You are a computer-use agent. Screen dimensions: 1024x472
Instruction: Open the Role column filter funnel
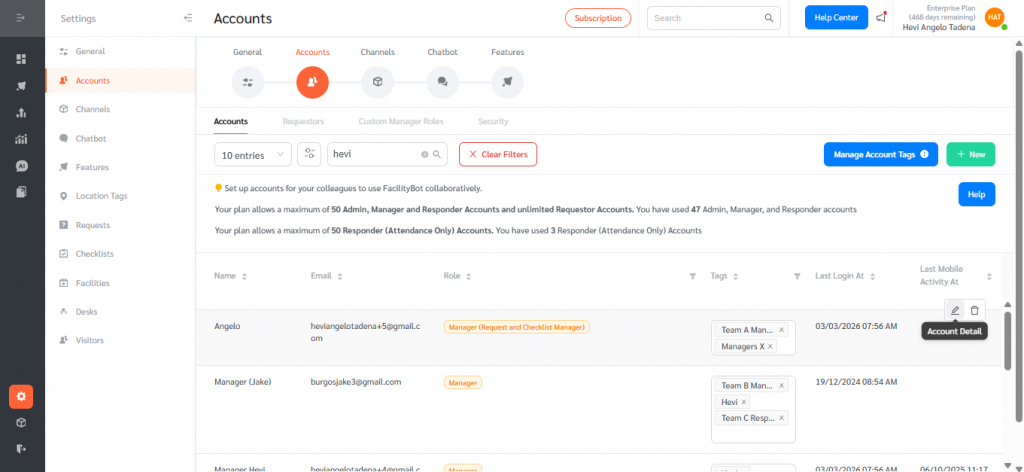point(692,276)
